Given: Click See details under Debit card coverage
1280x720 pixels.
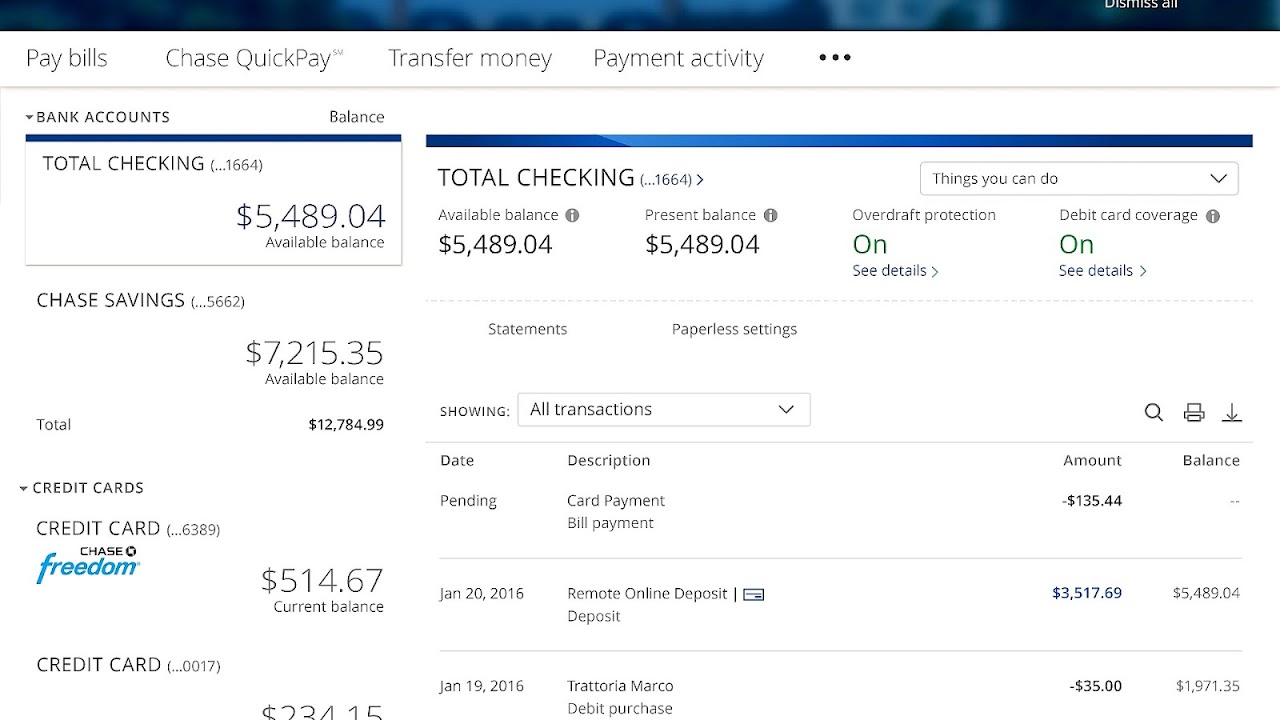Looking at the screenshot, I should point(1102,271).
